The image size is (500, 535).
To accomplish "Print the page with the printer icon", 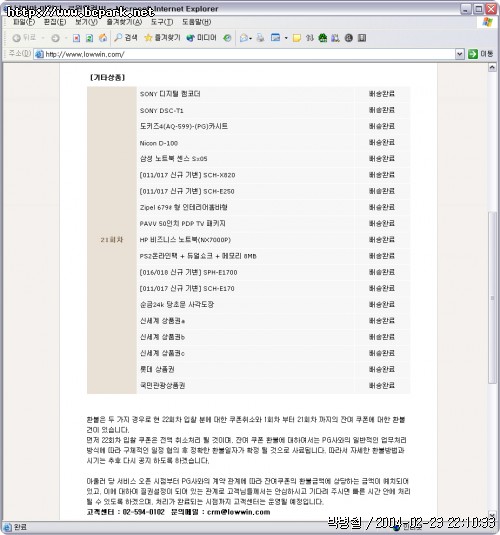I will (260, 38).
